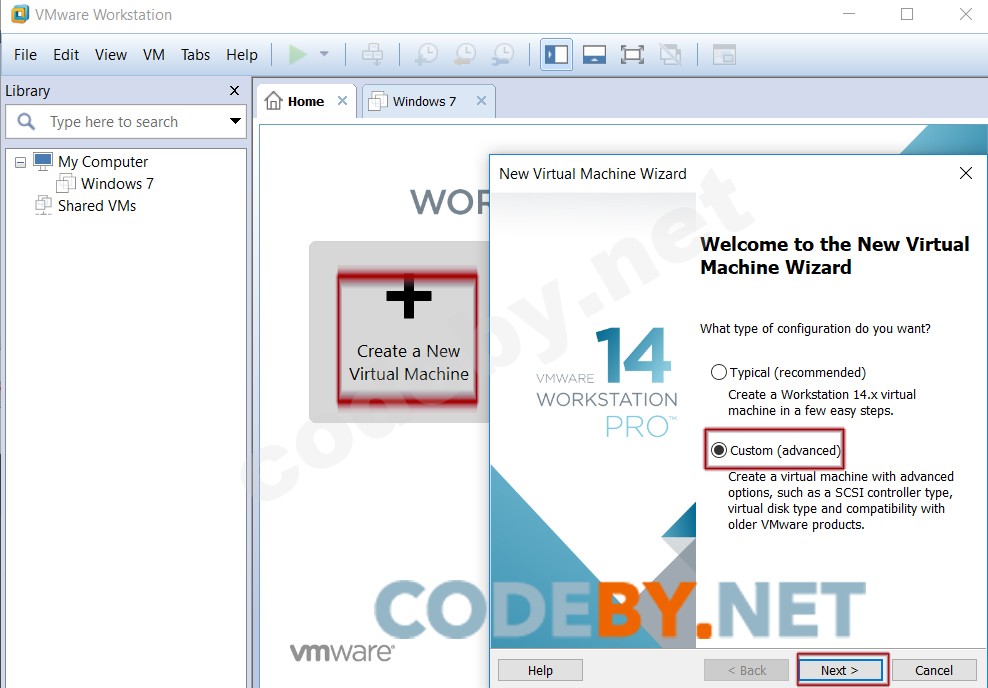Select the Custom (advanced) radio option
Screen dimensions: 988x688
pyautogui.click(x=719, y=450)
